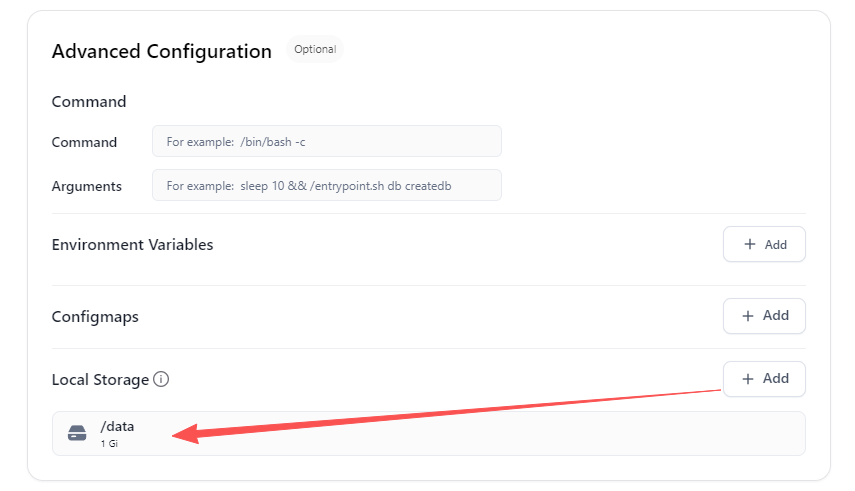Click the Configmaps section label
Image resolution: width=855 pixels, height=491 pixels.
(x=95, y=317)
